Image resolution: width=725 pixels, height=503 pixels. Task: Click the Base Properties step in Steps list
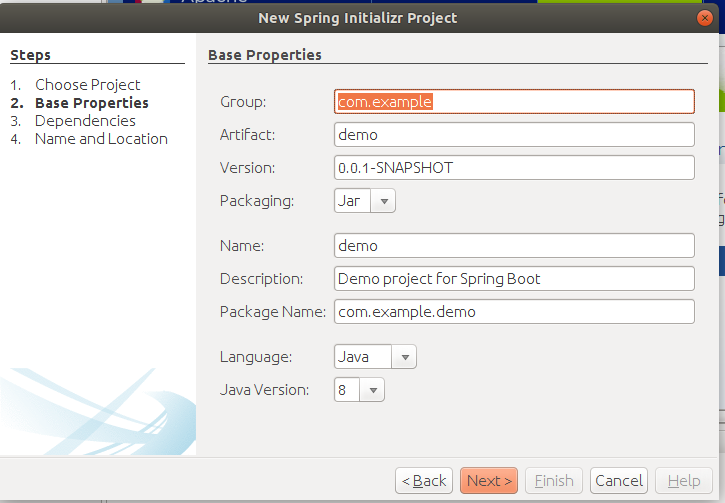tap(92, 103)
